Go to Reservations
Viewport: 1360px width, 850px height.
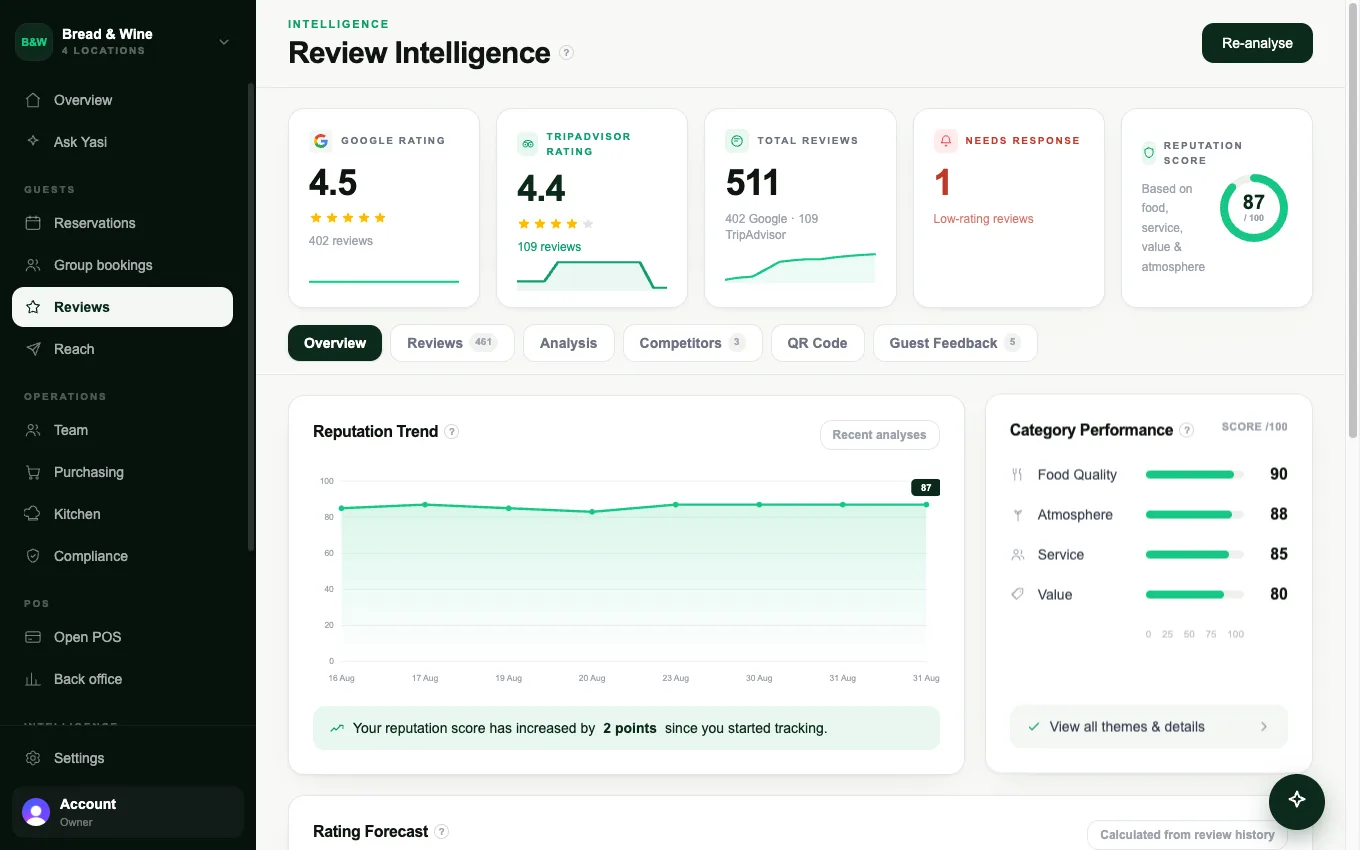[x=122, y=223]
